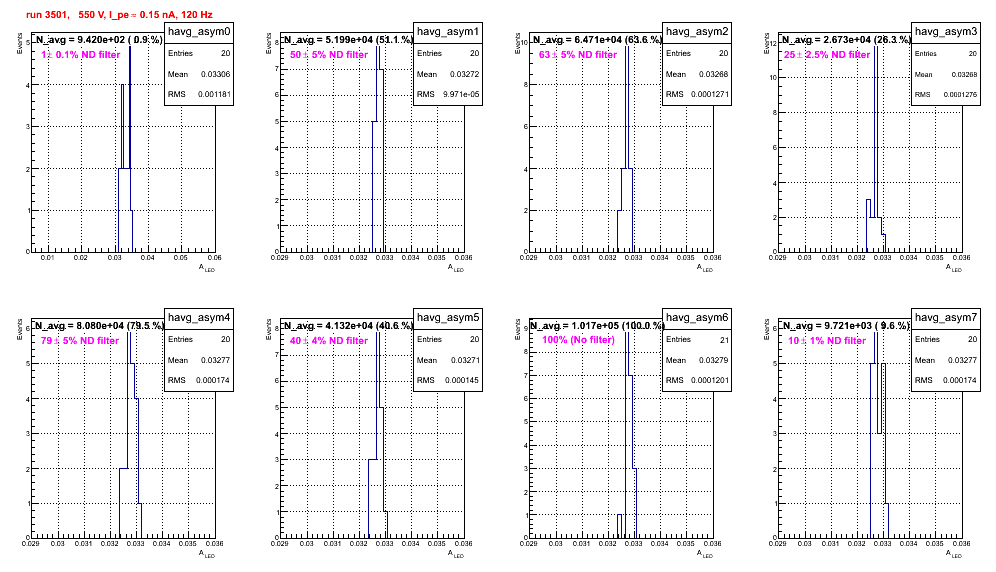The height and width of the screenshot is (572, 996).
Task: Pick the 40± 4% ND filter label
Action: pos(329,341)
